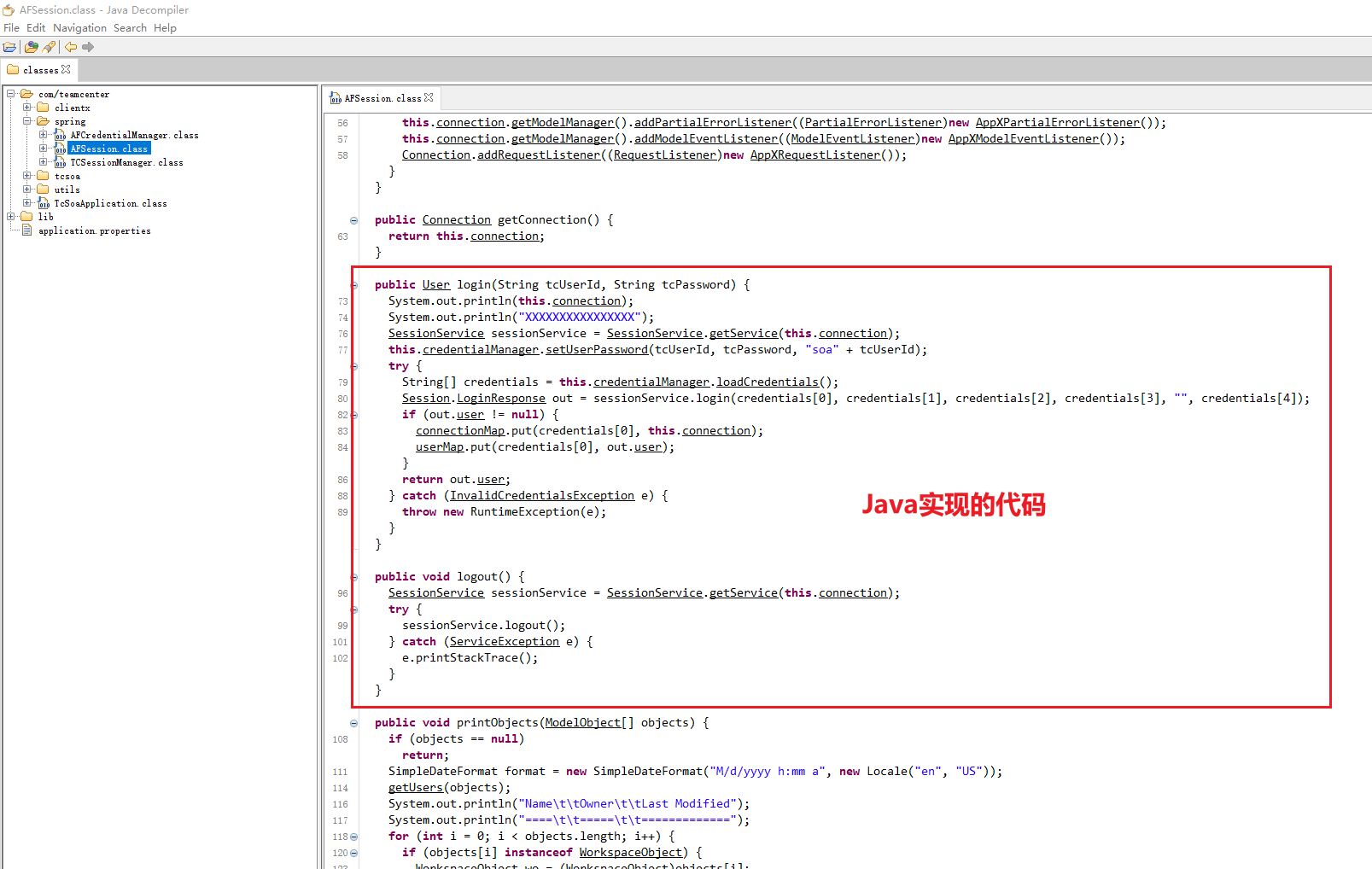Click the lib folder icon

pos(27,217)
